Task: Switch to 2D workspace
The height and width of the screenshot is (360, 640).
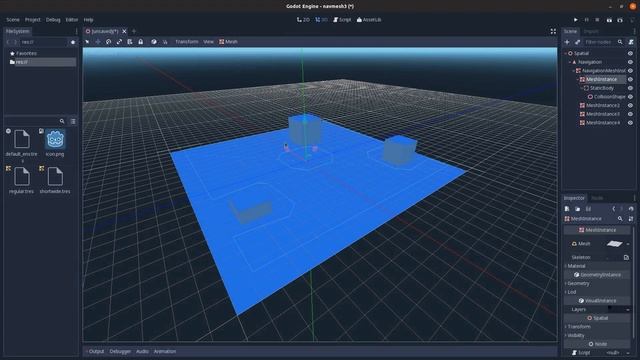Action: [303, 20]
